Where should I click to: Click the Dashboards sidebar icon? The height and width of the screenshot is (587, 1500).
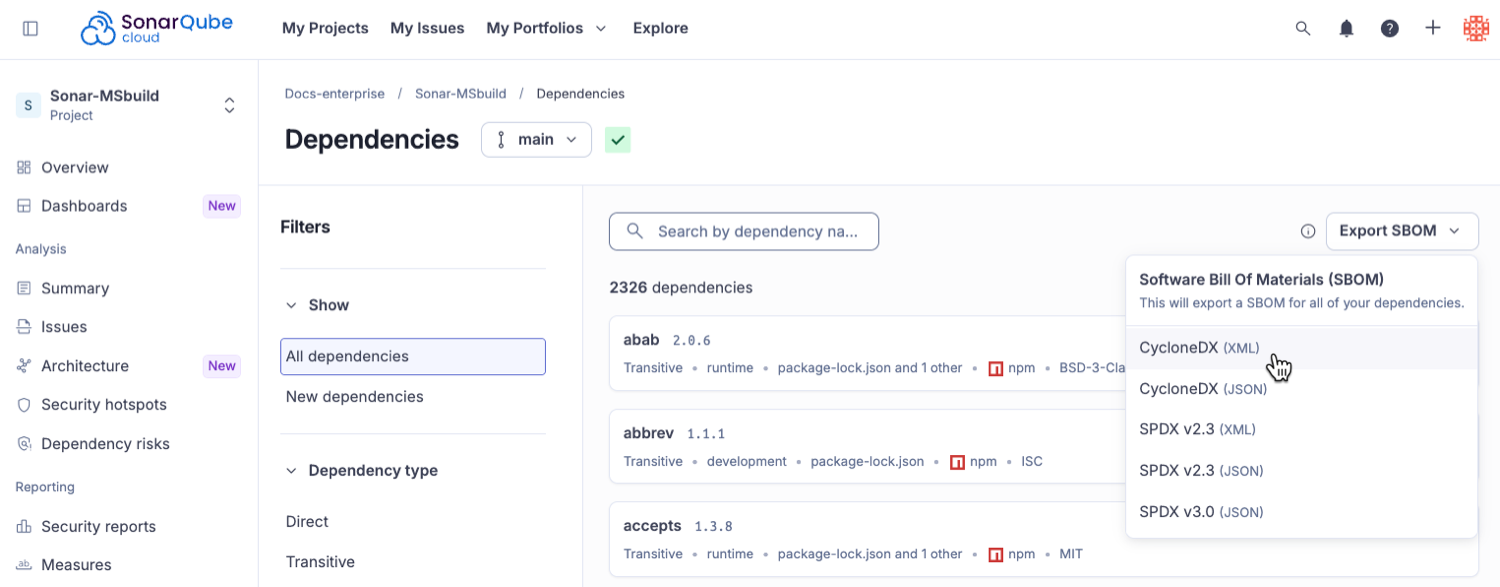pos(24,206)
